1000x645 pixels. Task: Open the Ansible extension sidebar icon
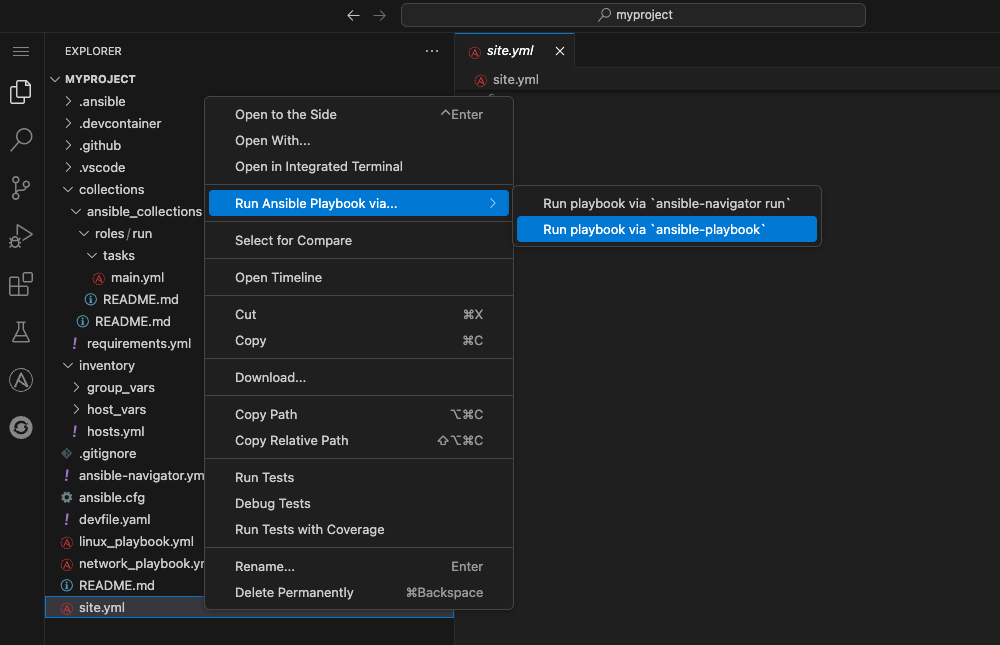coord(21,380)
